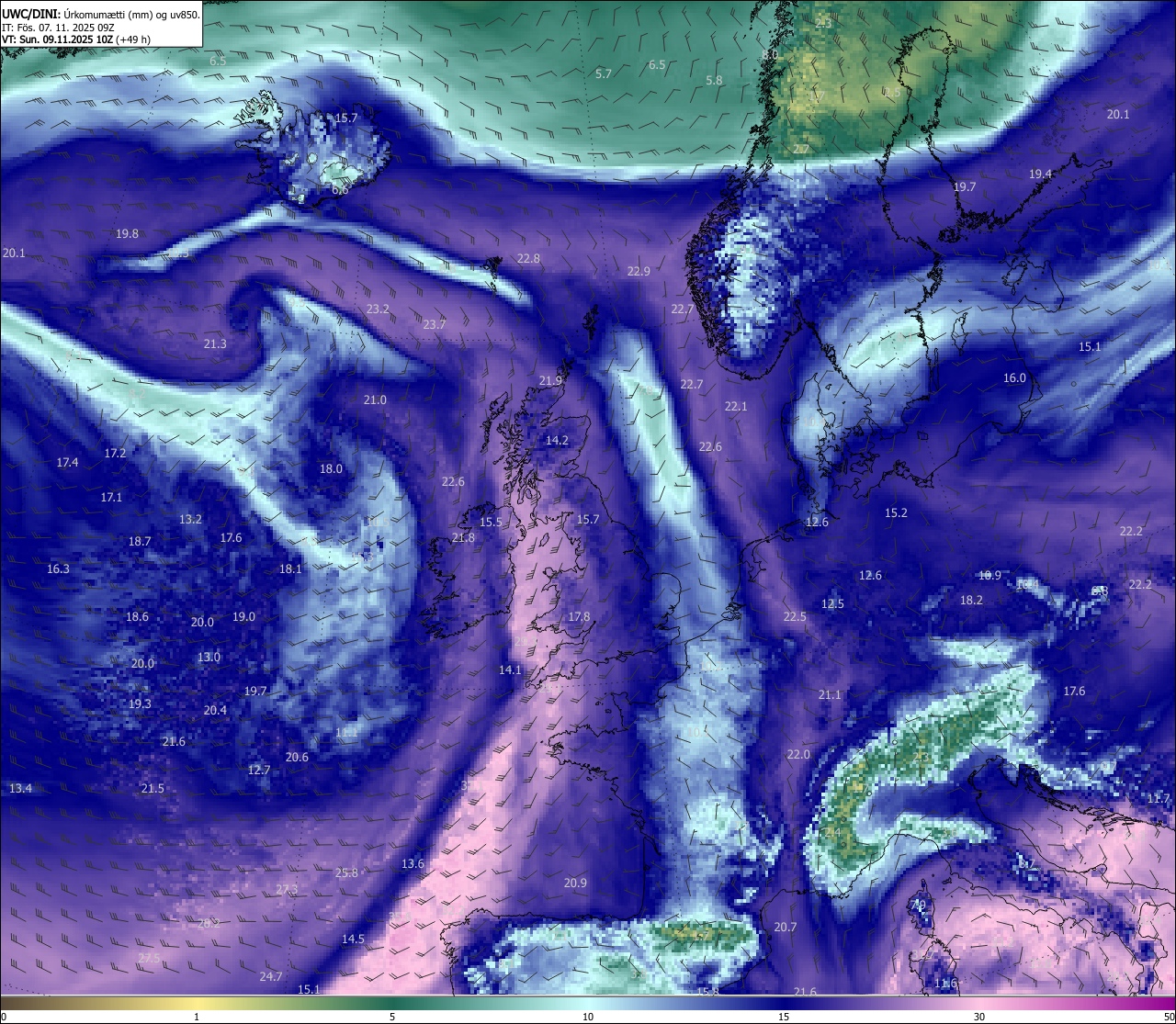Click the 20.7 value near the Pyrenees coast
The width and height of the screenshot is (1176, 1024).
785,928
